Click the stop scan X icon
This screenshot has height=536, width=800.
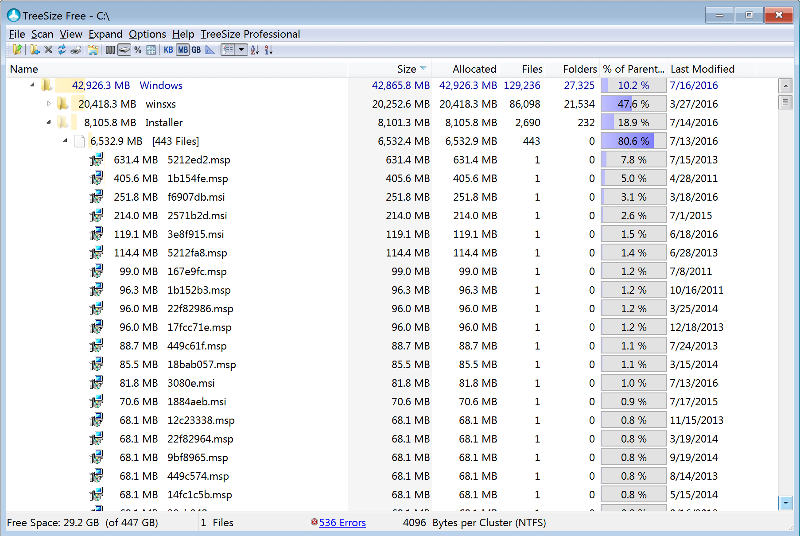pyautogui.click(x=48, y=49)
